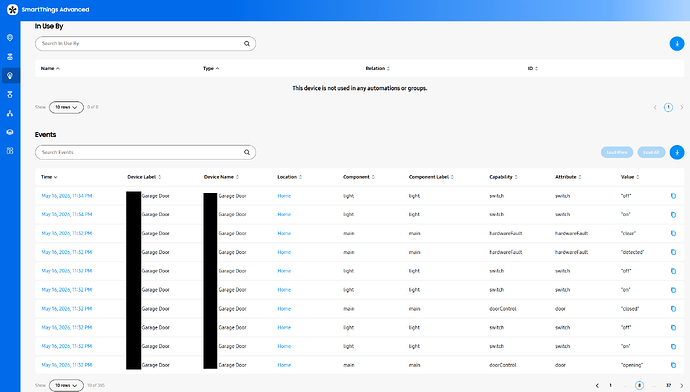
Task: Sort In Use By table by Type
Action: click(211, 68)
